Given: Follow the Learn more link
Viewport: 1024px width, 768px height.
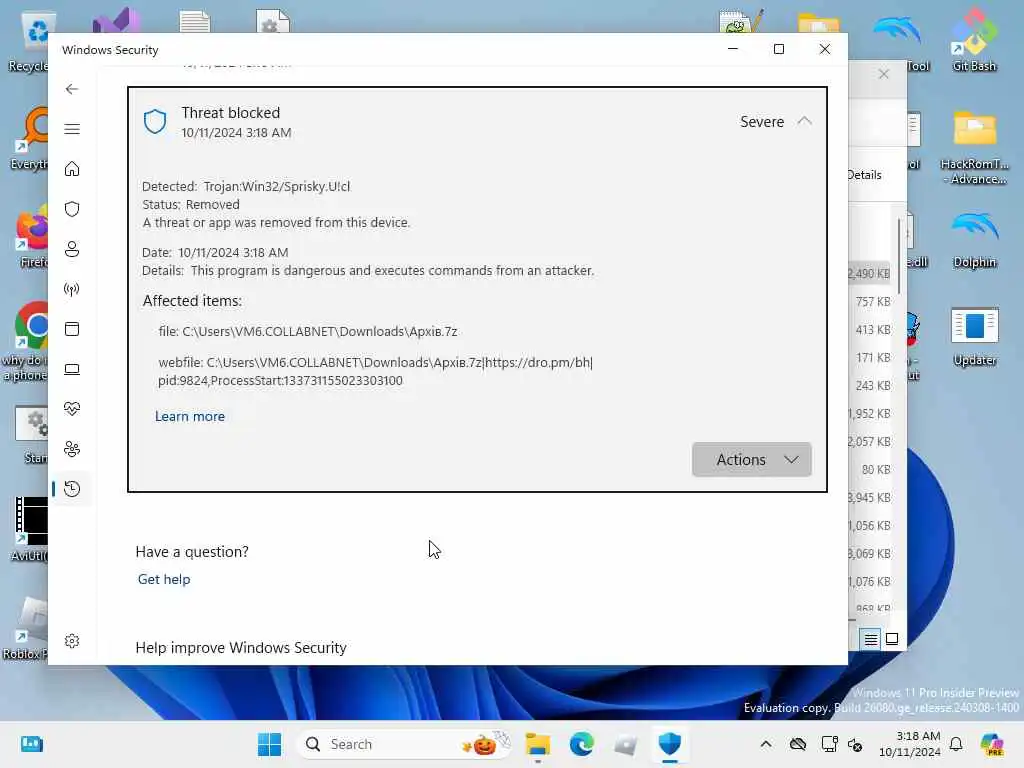Looking at the screenshot, I should (x=190, y=417).
